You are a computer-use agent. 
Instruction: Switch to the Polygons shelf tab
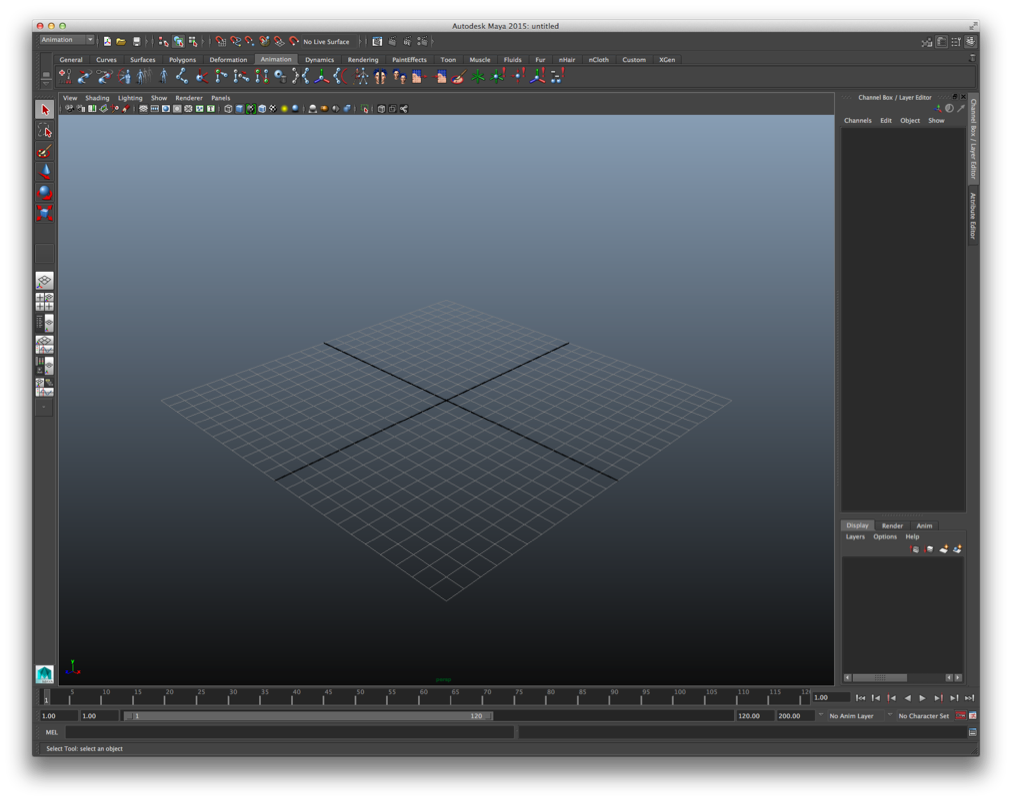point(182,60)
